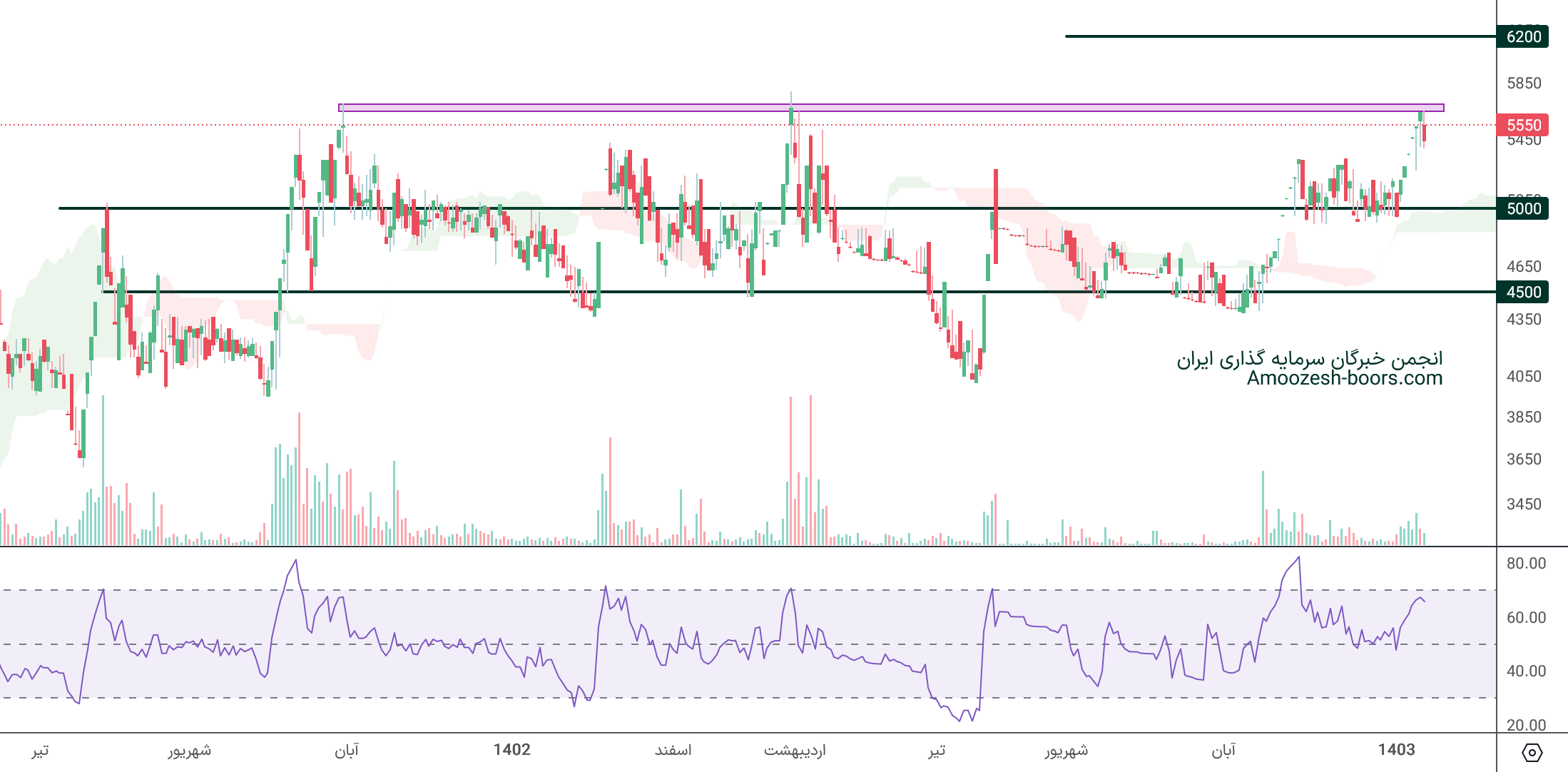Viewport: 1568px width, 772px height.
Task: Select the 6200 horizontal target line
Action: click(x=1281, y=36)
